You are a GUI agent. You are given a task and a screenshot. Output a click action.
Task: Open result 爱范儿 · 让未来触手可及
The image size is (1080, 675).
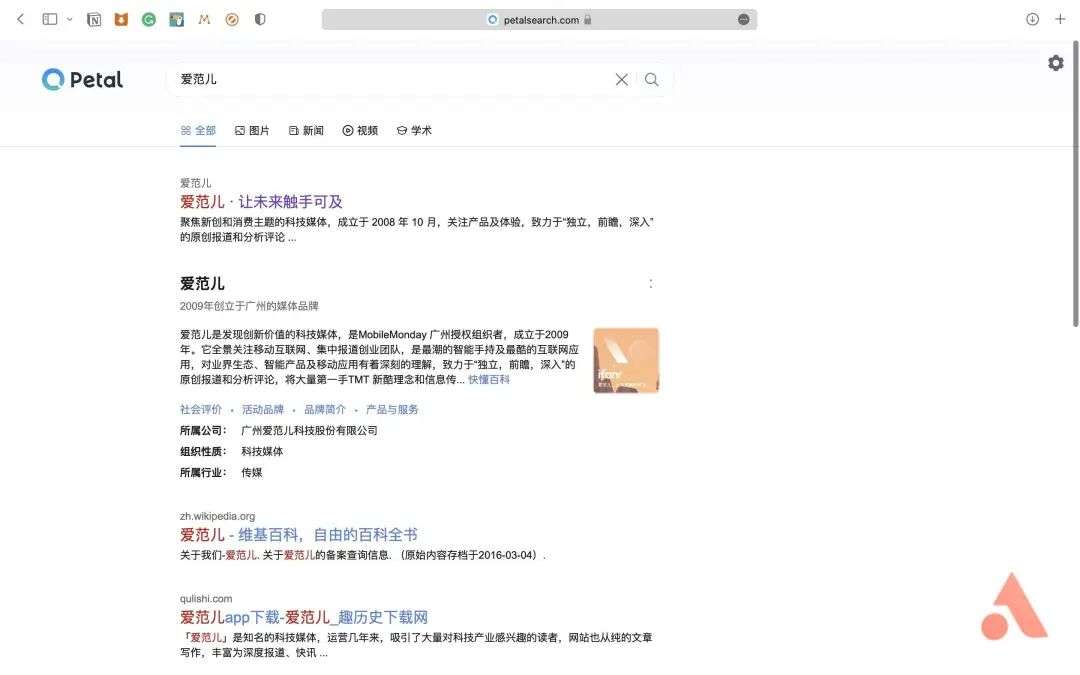(261, 202)
